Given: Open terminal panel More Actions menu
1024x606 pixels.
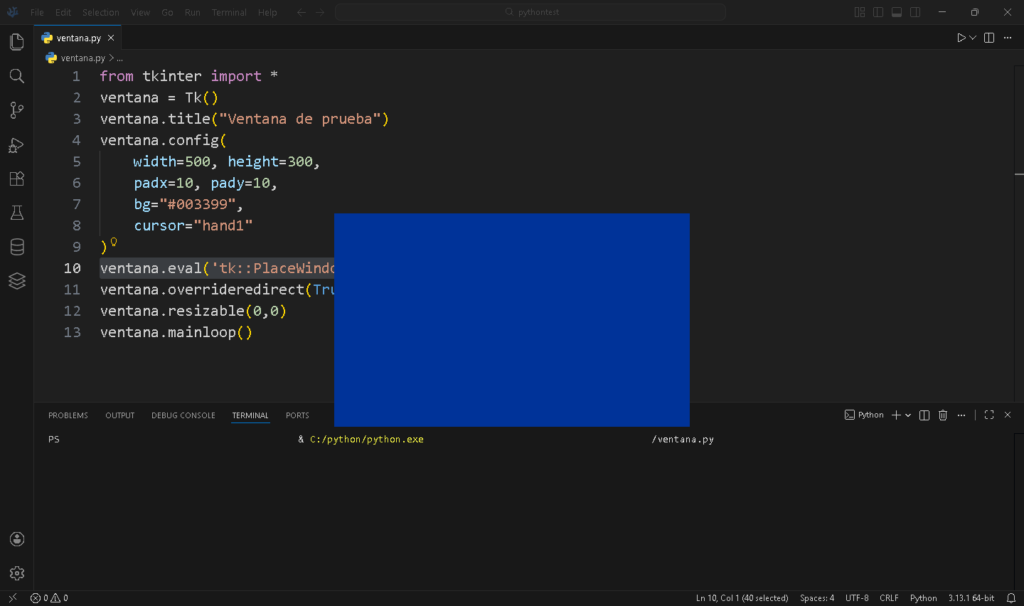Looking at the screenshot, I should pos(961,415).
